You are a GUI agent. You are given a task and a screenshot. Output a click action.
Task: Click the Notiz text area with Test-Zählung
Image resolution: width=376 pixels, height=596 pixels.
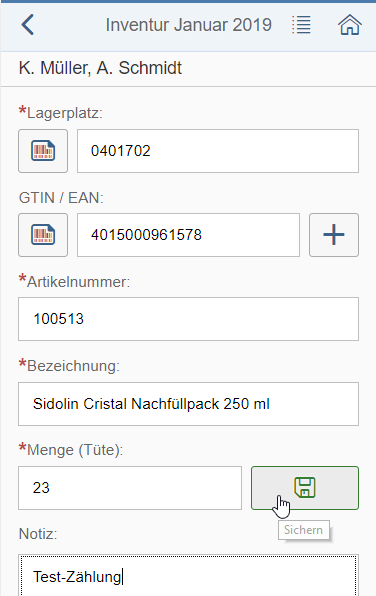[188, 575]
